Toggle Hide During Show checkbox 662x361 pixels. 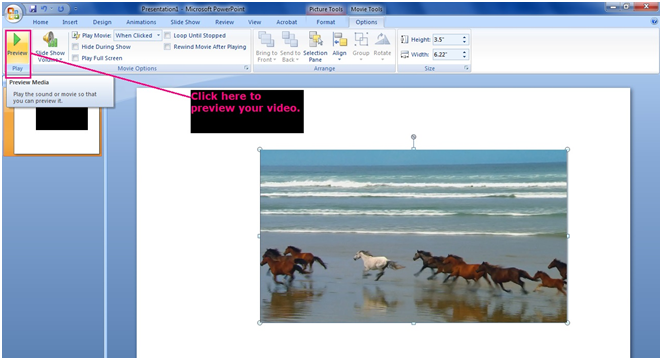[x=76, y=47]
